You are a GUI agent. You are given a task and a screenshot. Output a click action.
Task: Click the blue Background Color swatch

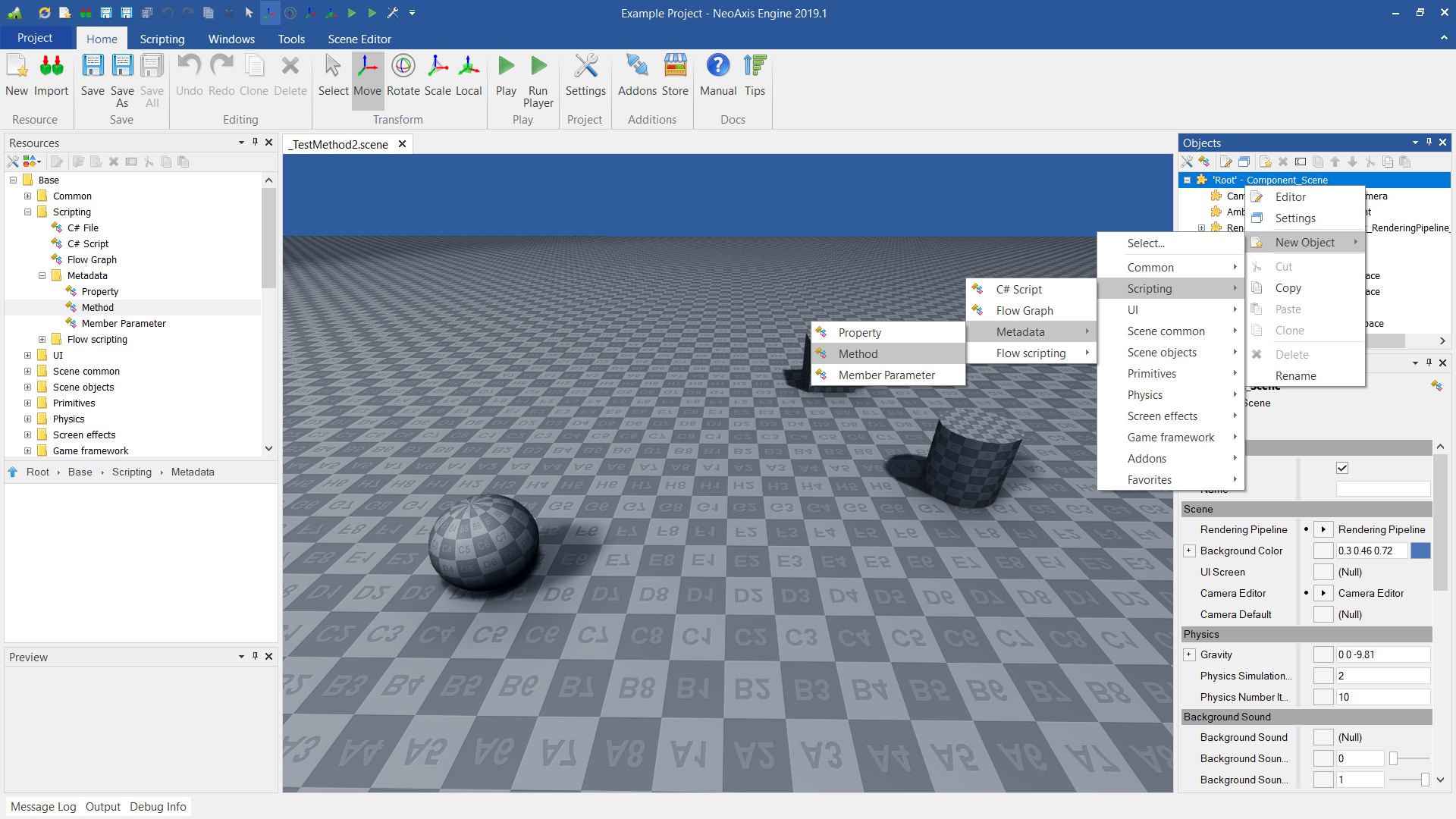click(1420, 551)
